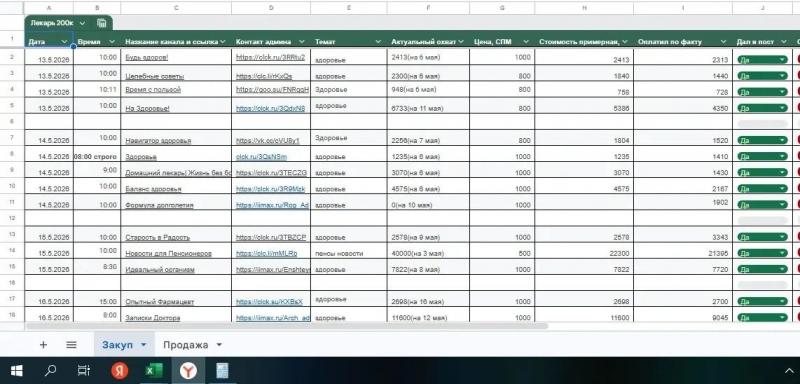This screenshot has height=384, width=800.
Task: Open the Дата column filter dropdown
Action: (64, 42)
